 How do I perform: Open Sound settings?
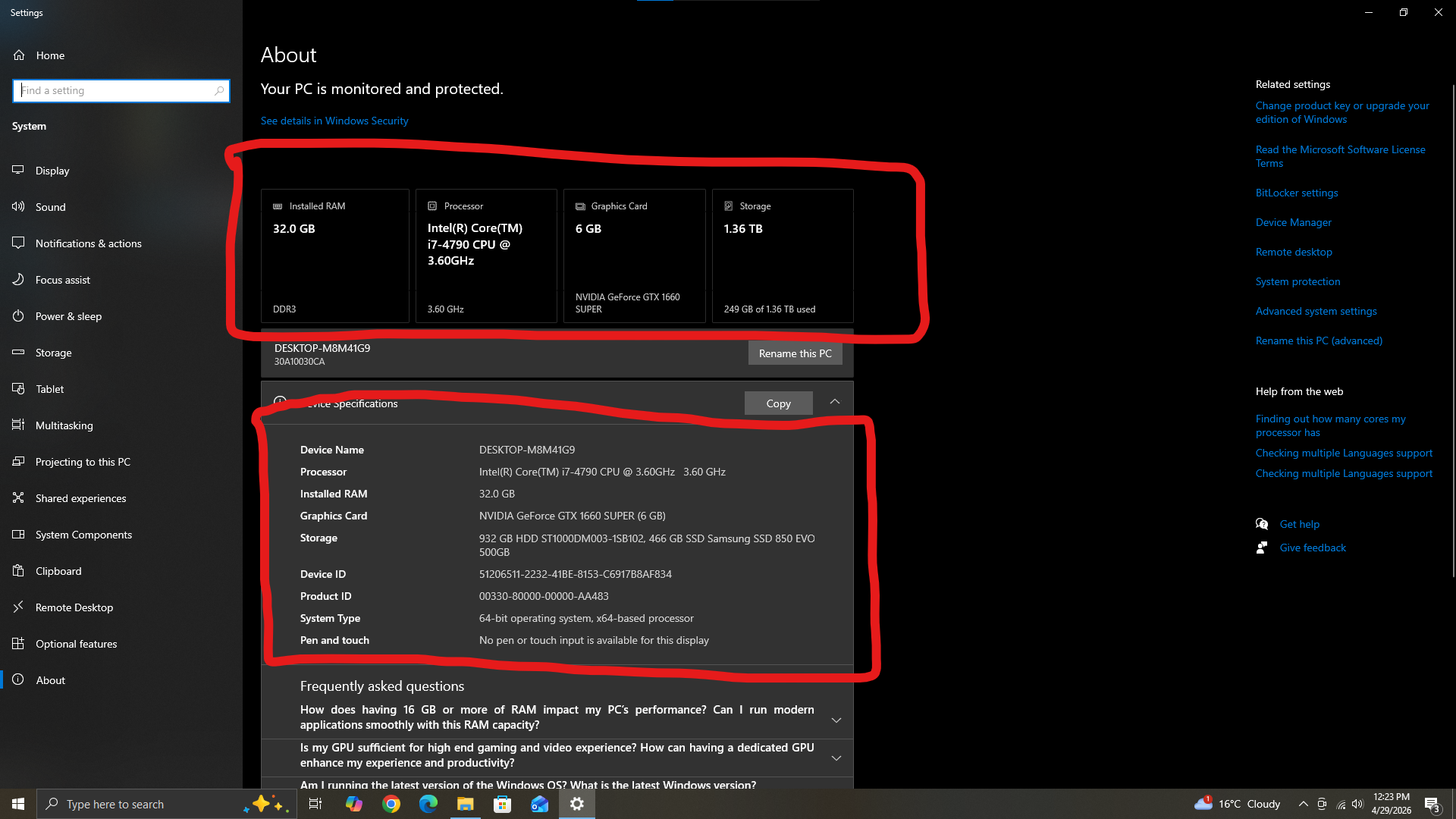[121, 207]
